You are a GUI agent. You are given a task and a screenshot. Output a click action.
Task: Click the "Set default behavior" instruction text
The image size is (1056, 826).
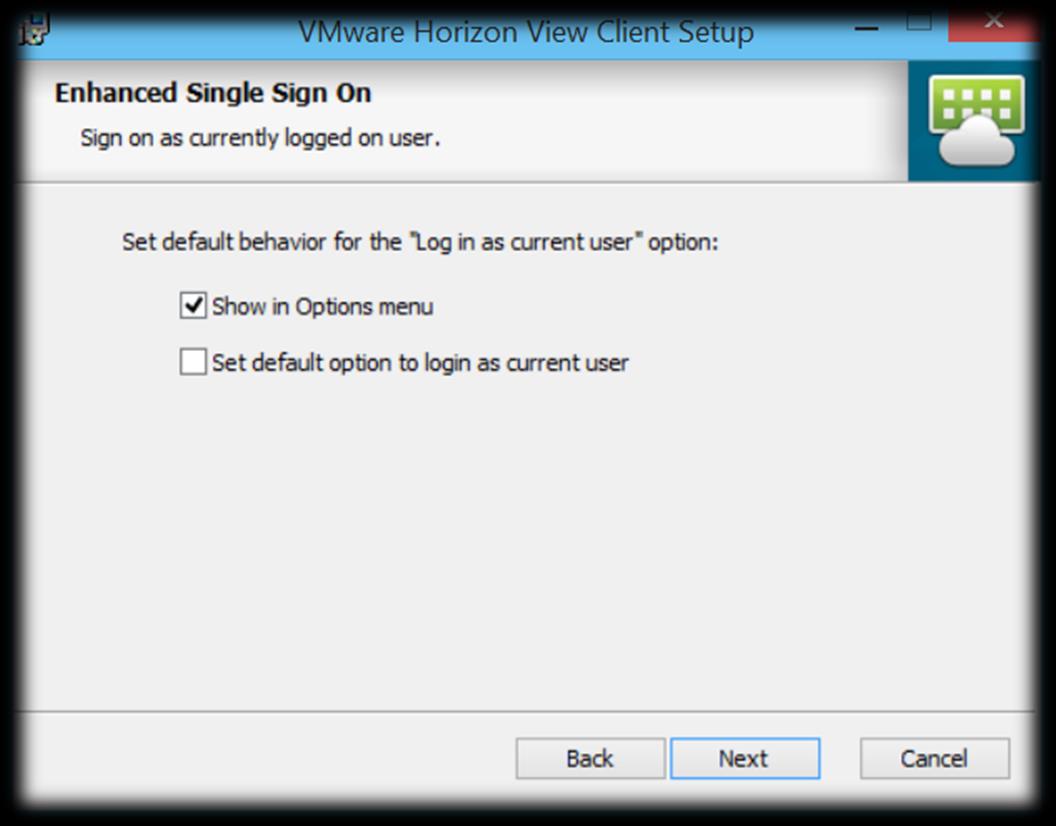pos(420,242)
